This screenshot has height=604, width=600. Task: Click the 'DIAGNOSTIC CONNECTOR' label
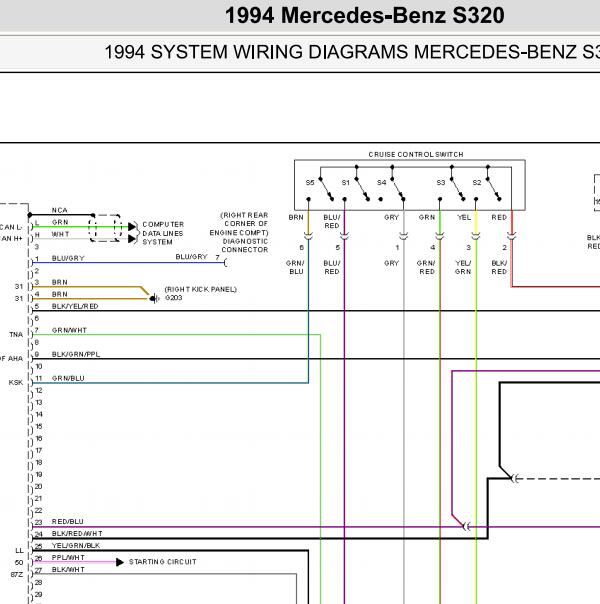tap(245, 245)
